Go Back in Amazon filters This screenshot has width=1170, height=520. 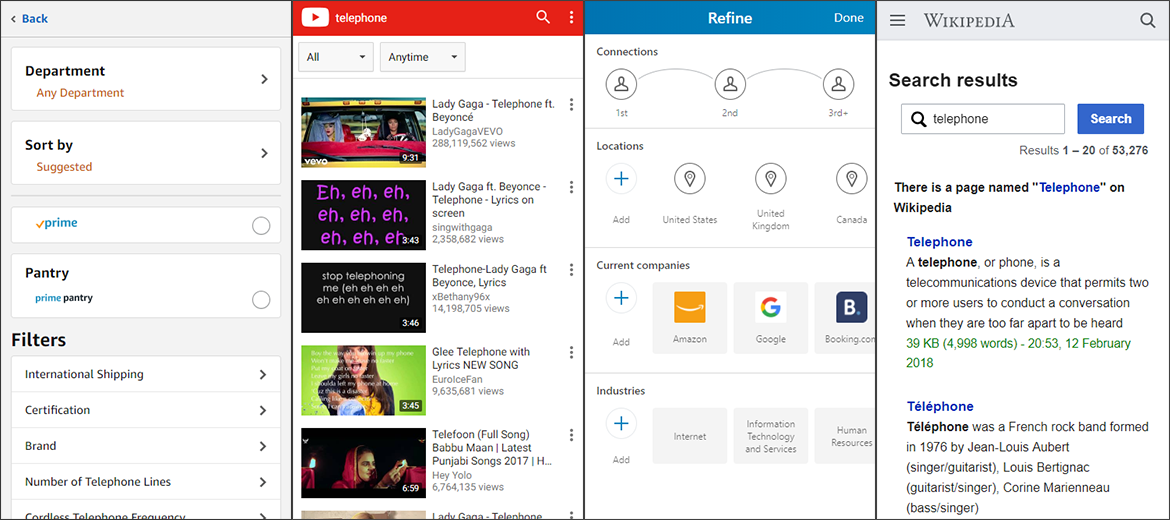click(29, 19)
